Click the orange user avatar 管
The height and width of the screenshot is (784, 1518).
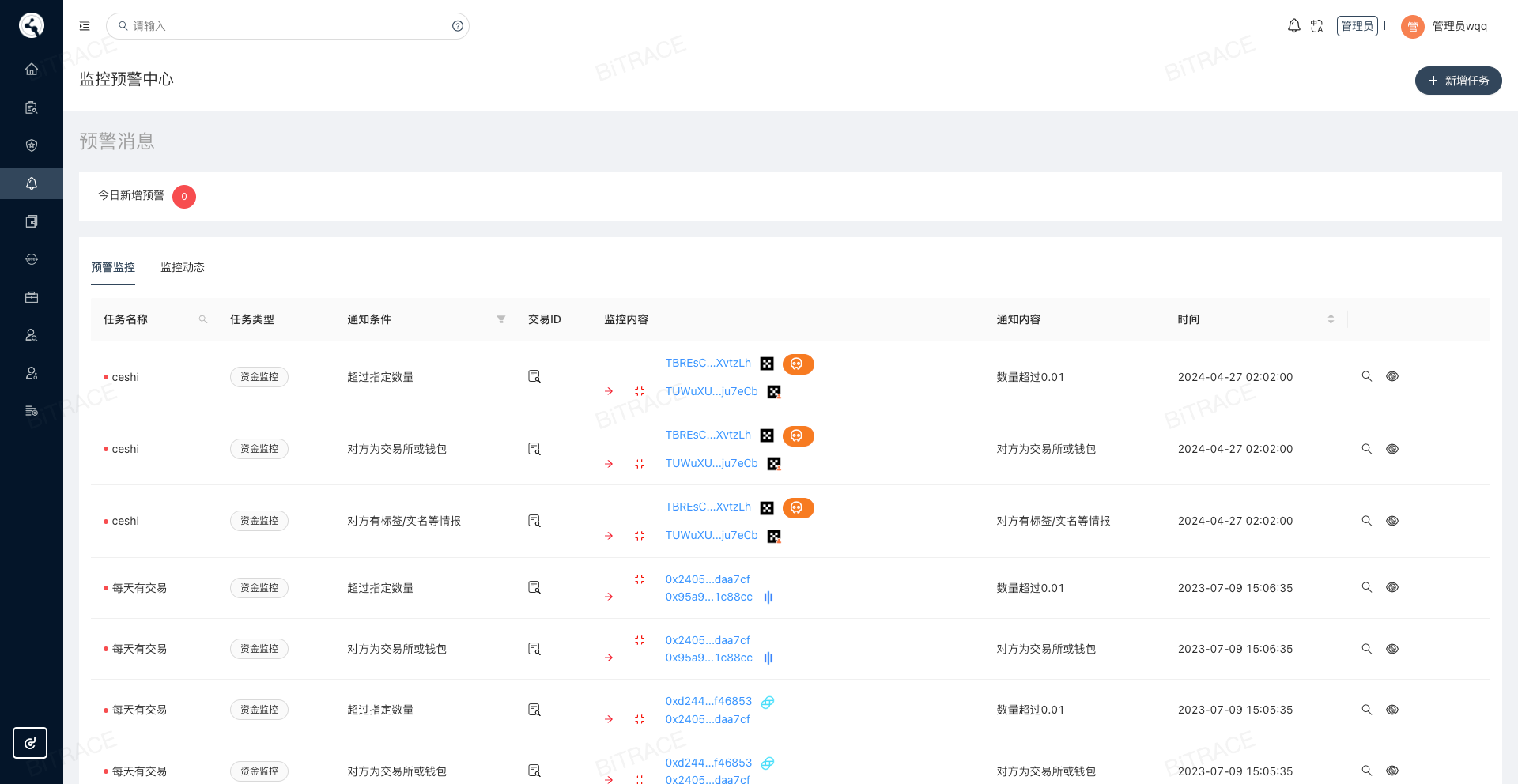pyautogui.click(x=1413, y=27)
